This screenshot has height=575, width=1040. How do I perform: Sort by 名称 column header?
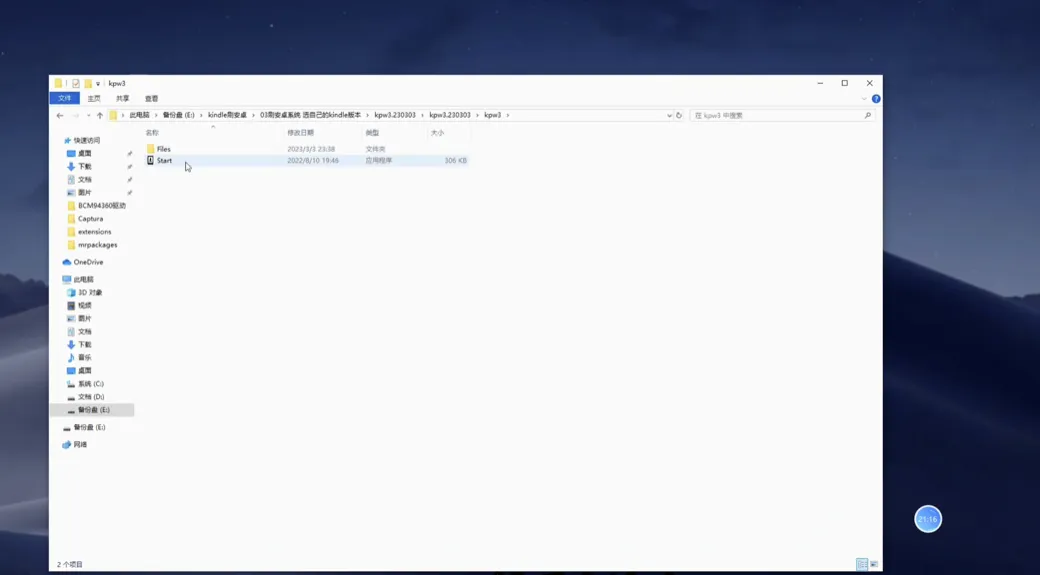tap(152, 133)
